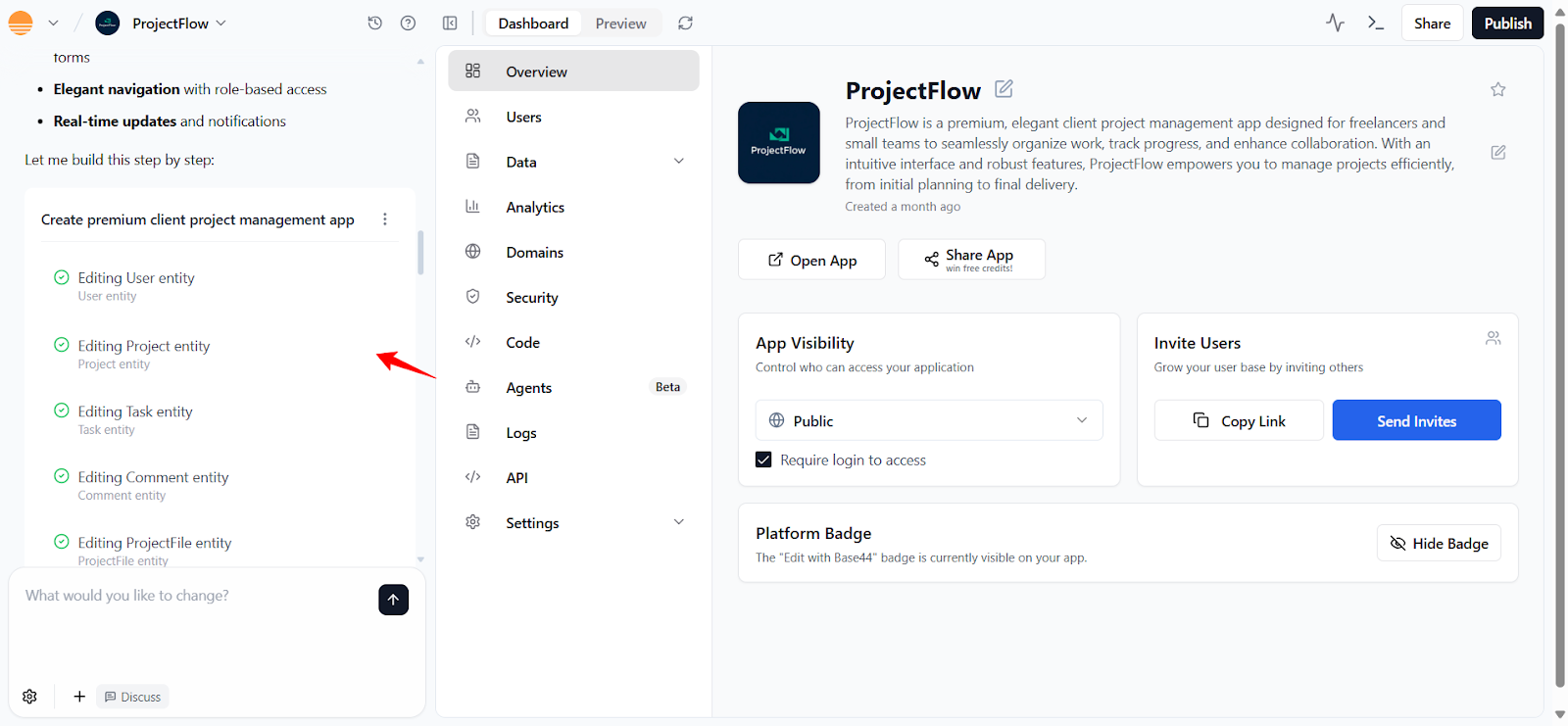Send the chat message with the arrow button
Image resolution: width=1568 pixels, height=726 pixels.
coord(393,600)
